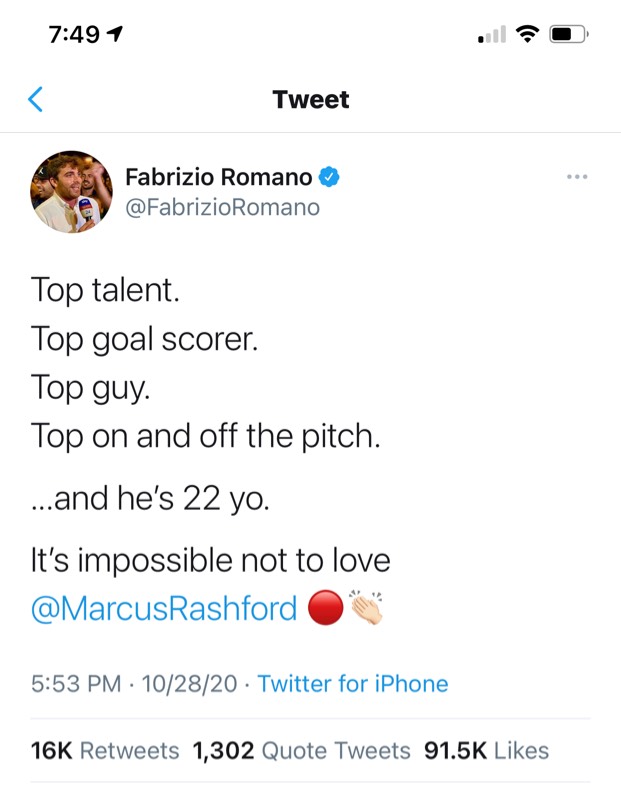Image resolution: width=621 pixels, height=788 pixels.
Task: Open the @MarcusRashford mention link
Action: [164, 608]
